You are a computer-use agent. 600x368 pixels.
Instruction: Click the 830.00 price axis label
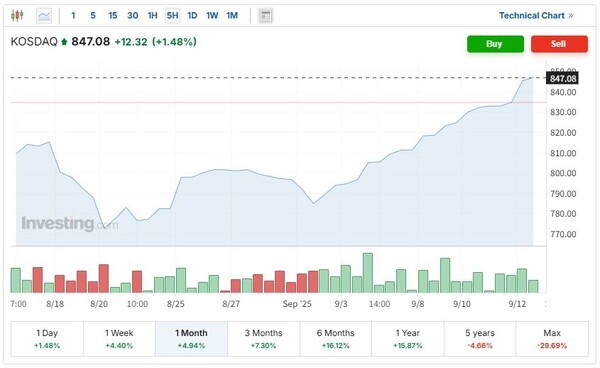coord(563,112)
